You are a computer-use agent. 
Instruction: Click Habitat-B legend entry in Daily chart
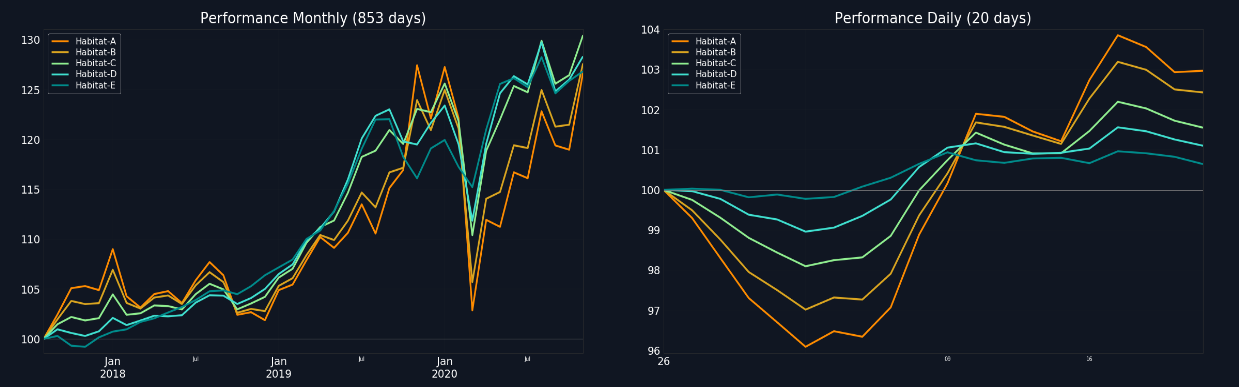tap(703, 52)
